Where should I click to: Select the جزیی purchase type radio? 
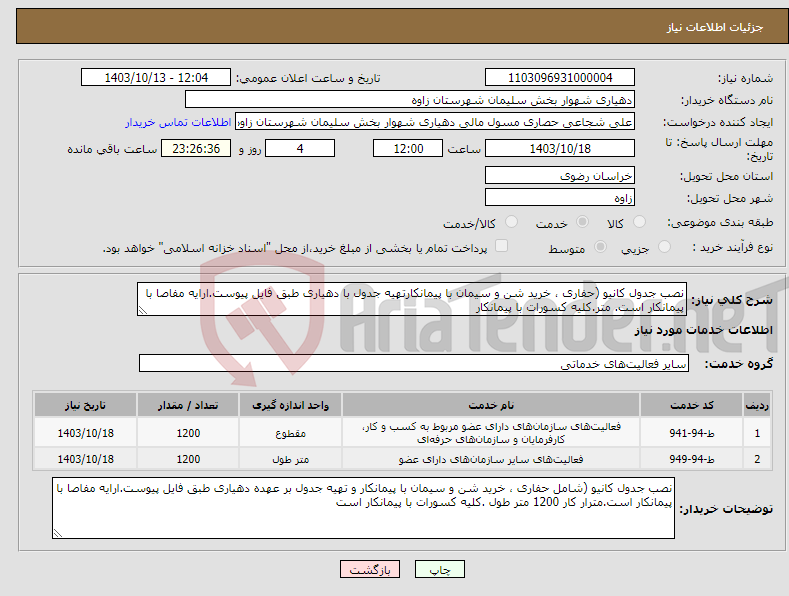(x=664, y=247)
